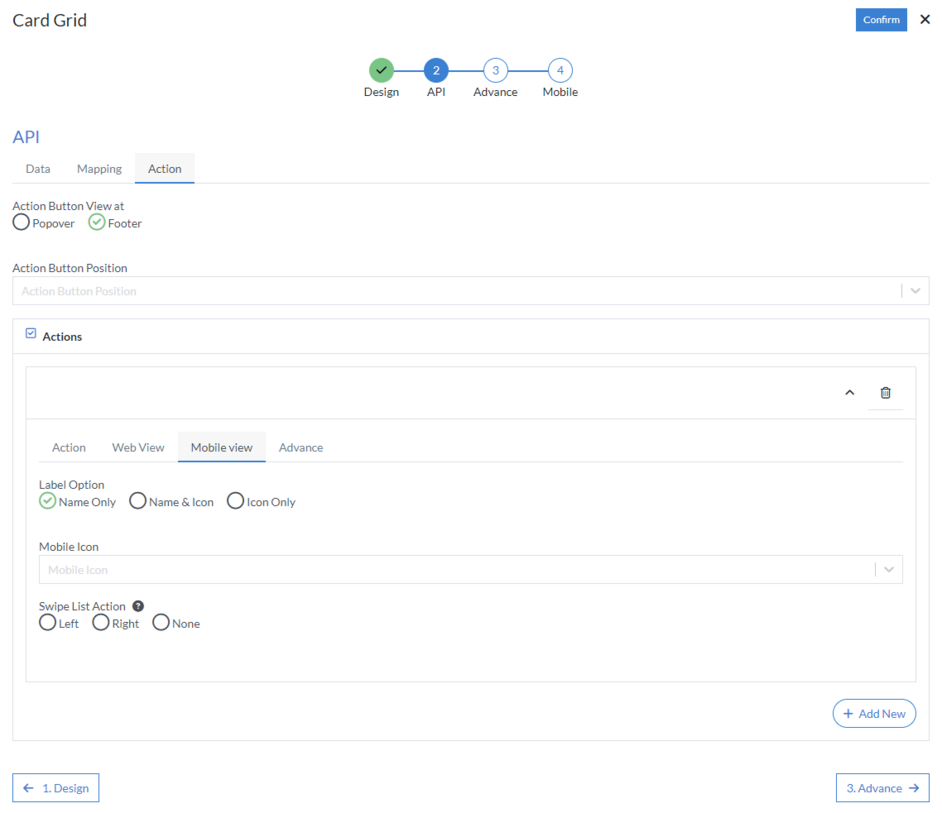Click the Confirm button
Screen dimensions: 942x813
coord(881,19)
